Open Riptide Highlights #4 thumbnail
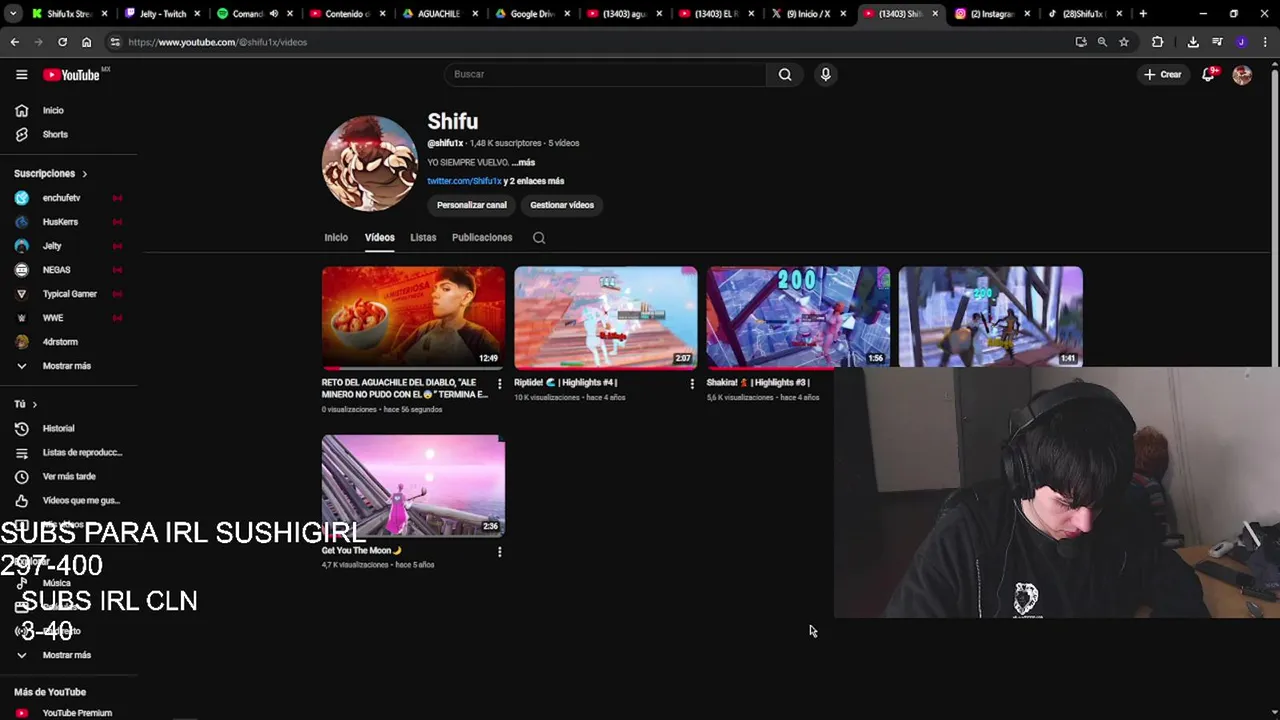Screen dimensions: 1280x720 pos(606,317)
